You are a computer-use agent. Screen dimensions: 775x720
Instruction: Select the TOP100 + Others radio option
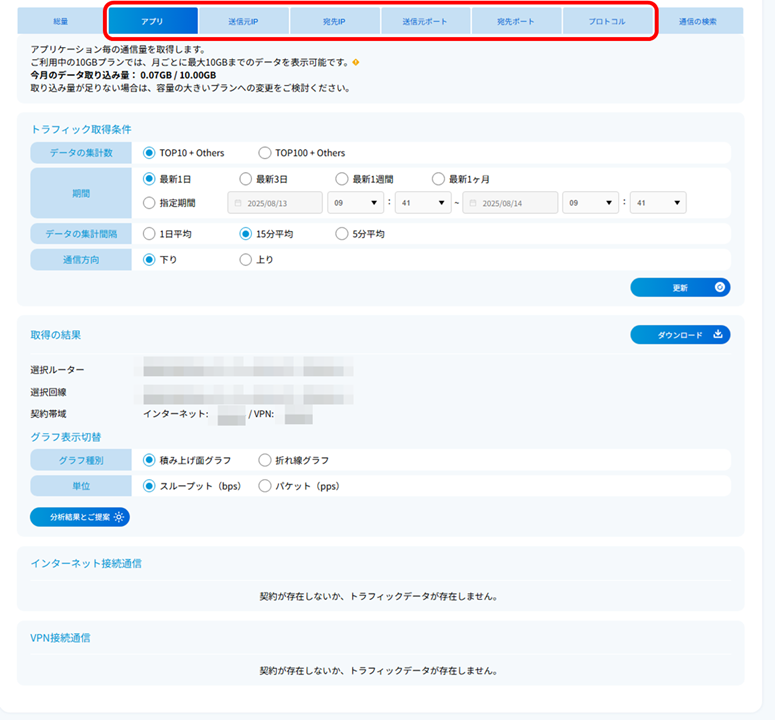pos(265,153)
